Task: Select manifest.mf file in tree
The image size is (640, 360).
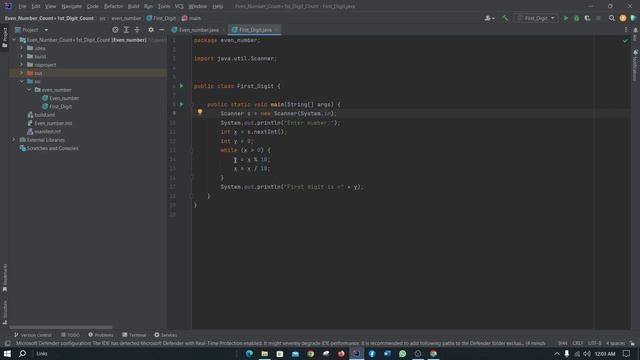Action: (44, 131)
